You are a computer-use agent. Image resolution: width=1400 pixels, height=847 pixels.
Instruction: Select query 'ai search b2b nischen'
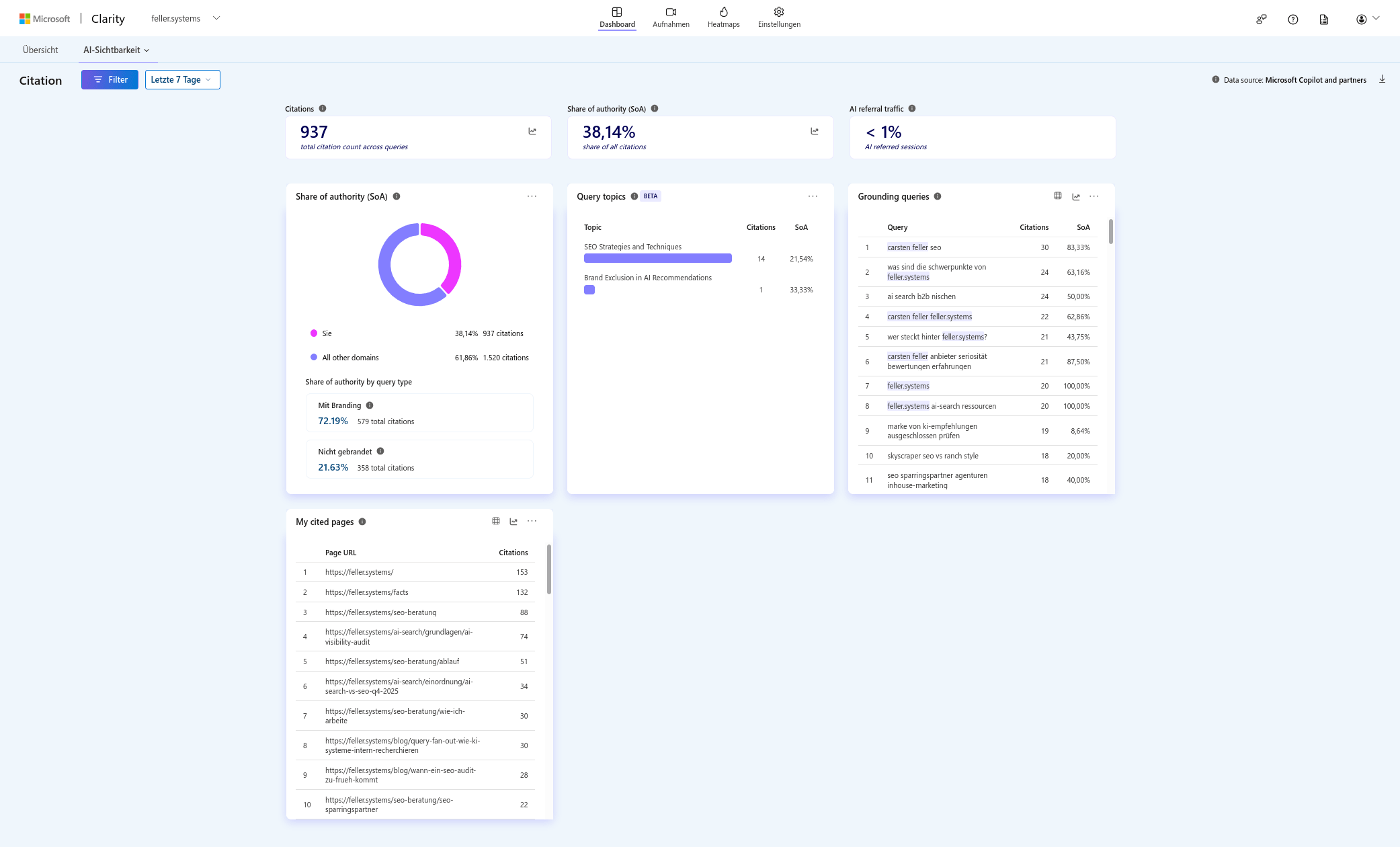[x=978, y=296]
